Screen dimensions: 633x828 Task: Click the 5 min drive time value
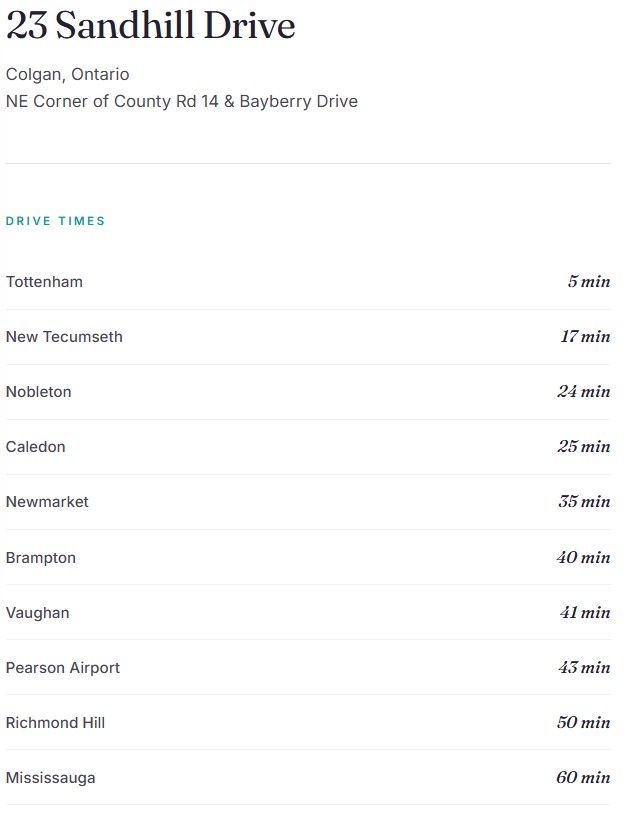click(589, 281)
